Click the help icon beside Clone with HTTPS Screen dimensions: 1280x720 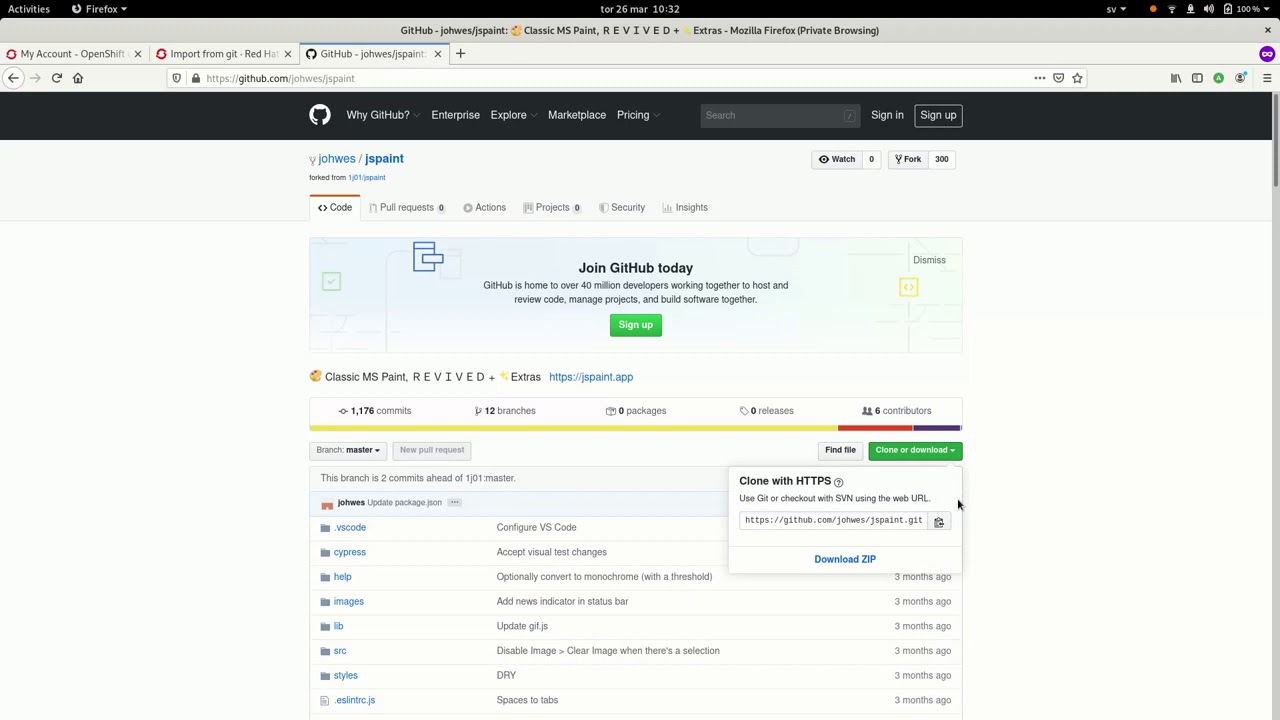point(838,482)
